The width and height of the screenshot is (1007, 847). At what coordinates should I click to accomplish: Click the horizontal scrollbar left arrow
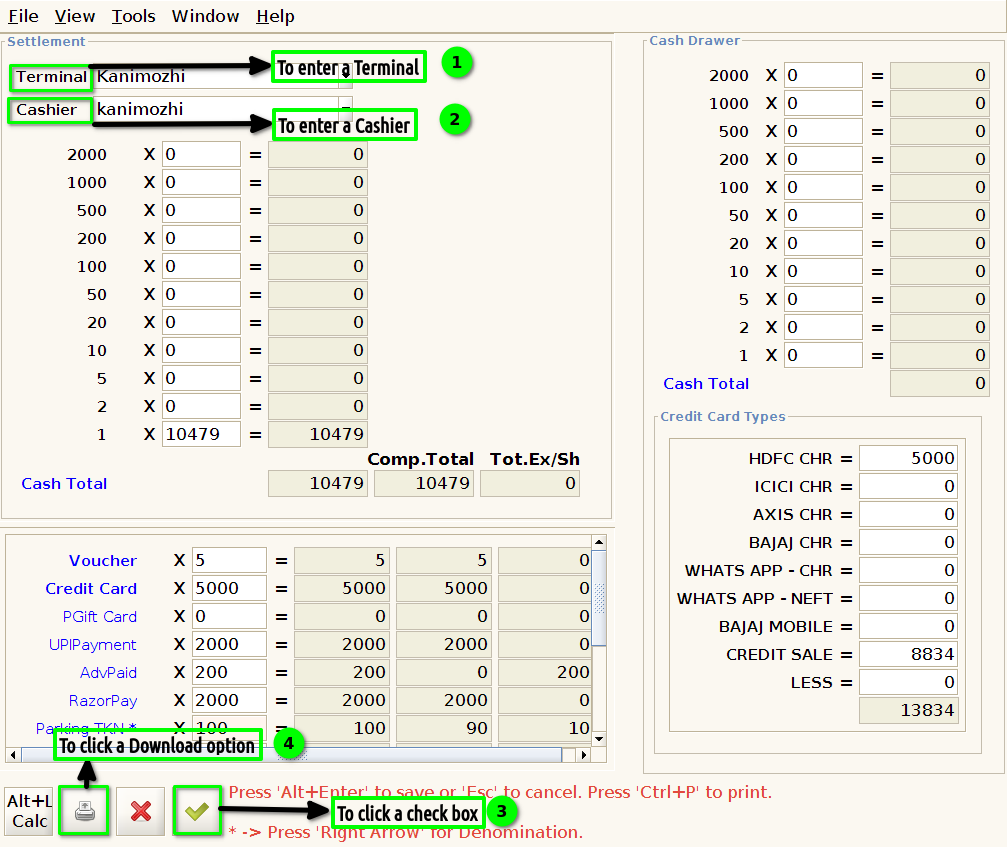coord(13,755)
